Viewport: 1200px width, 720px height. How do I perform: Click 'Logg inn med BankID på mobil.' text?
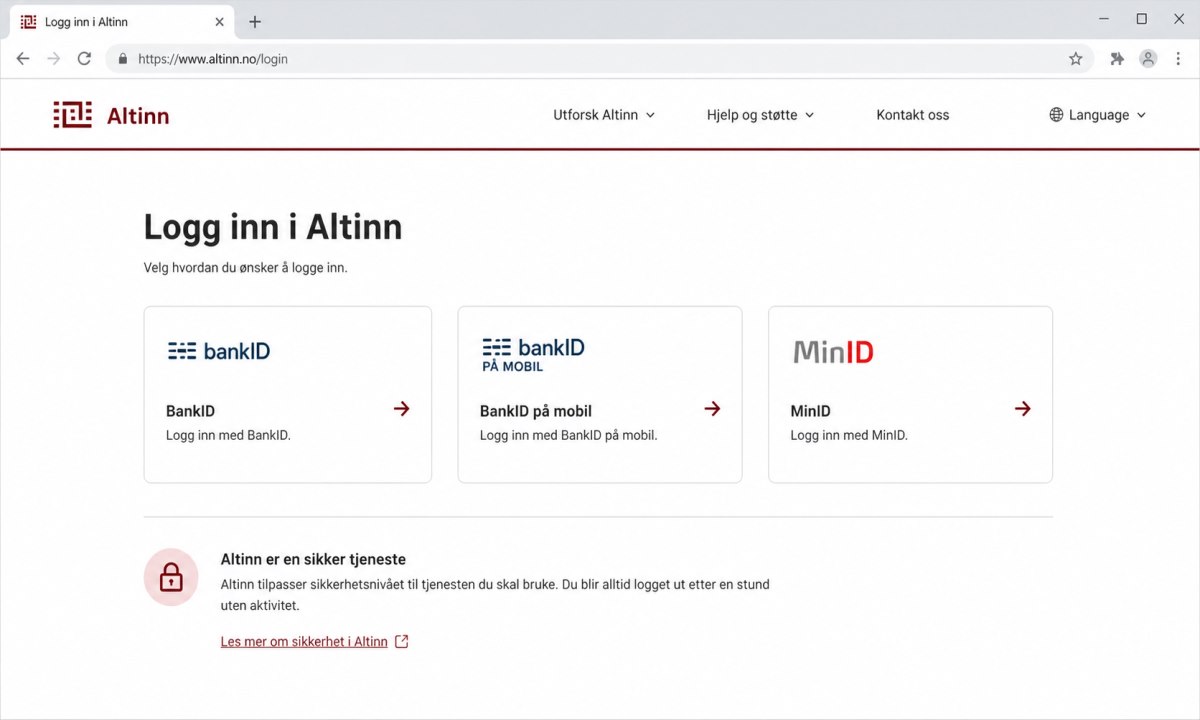pos(568,435)
